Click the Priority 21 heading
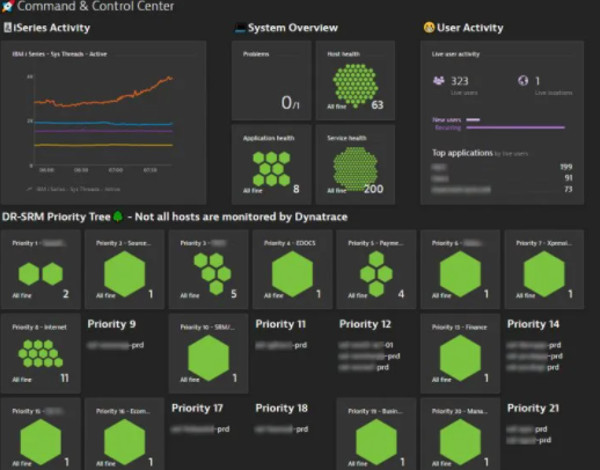The width and height of the screenshot is (600, 470). [x=533, y=408]
